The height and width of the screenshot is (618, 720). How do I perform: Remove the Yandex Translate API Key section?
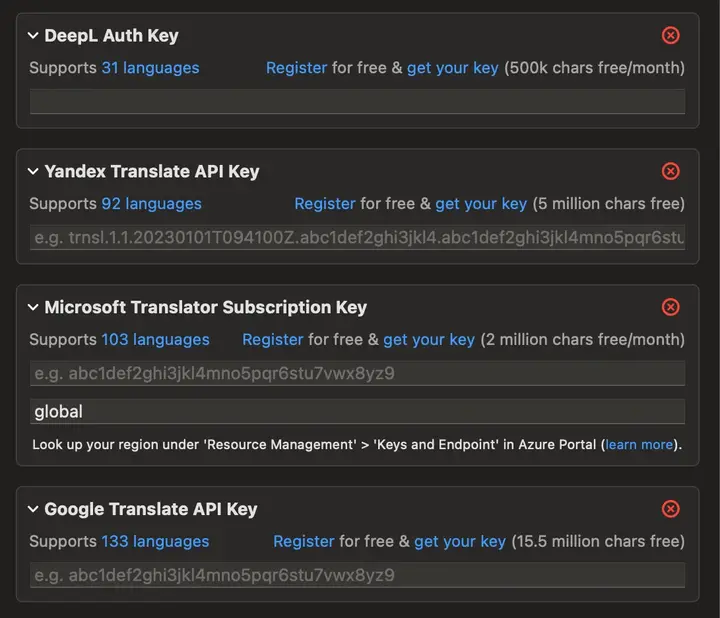coord(670,171)
